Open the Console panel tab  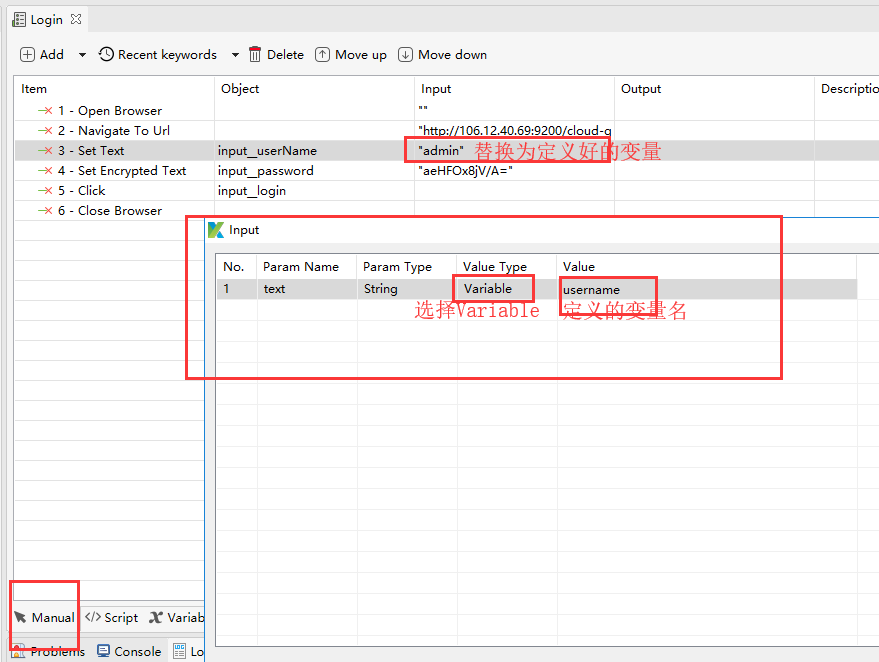tap(129, 651)
